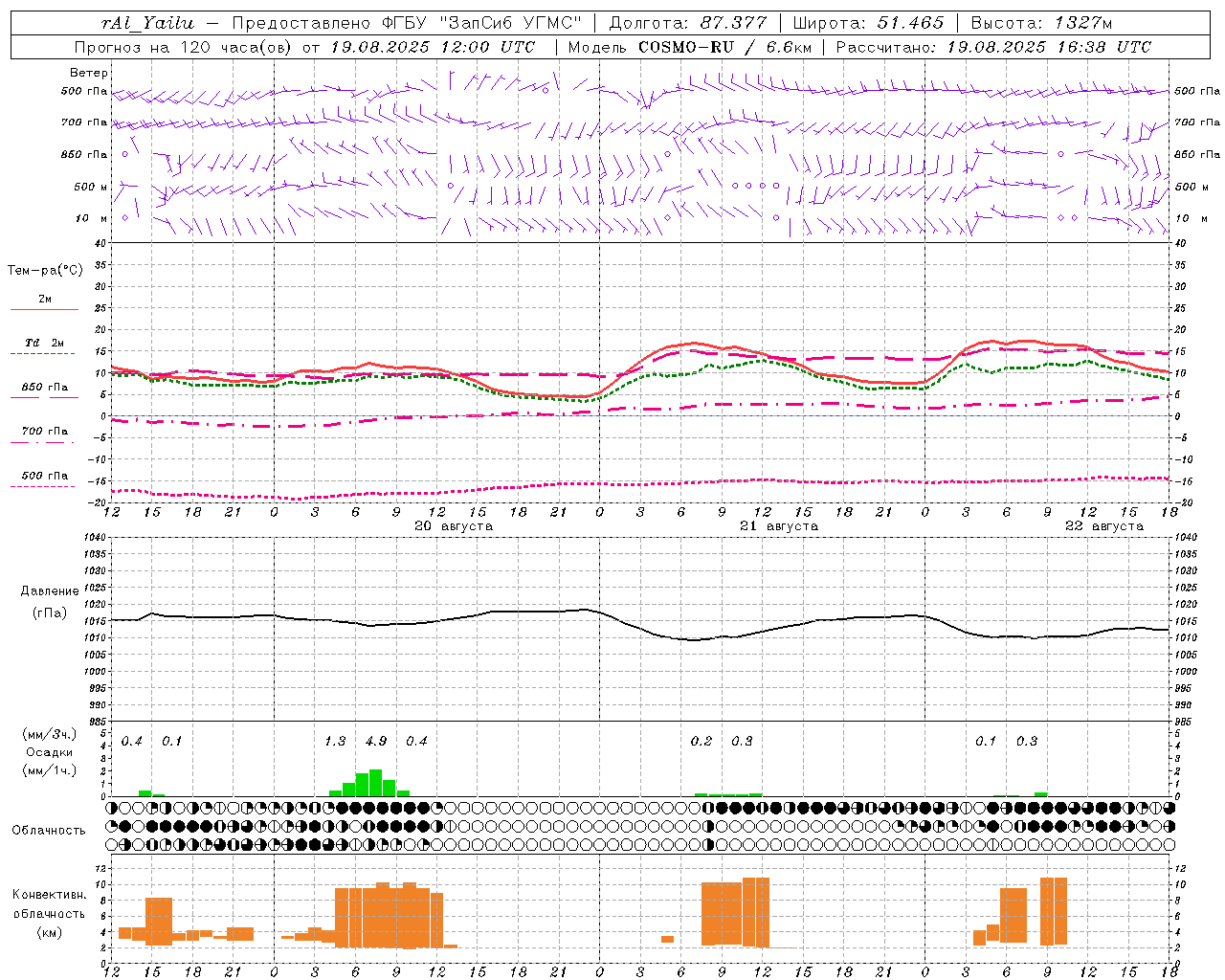Select the Тем-ра(°C) temperature label
The height and width of the screenshot is (980, 1225).
[x=45, y=271]
